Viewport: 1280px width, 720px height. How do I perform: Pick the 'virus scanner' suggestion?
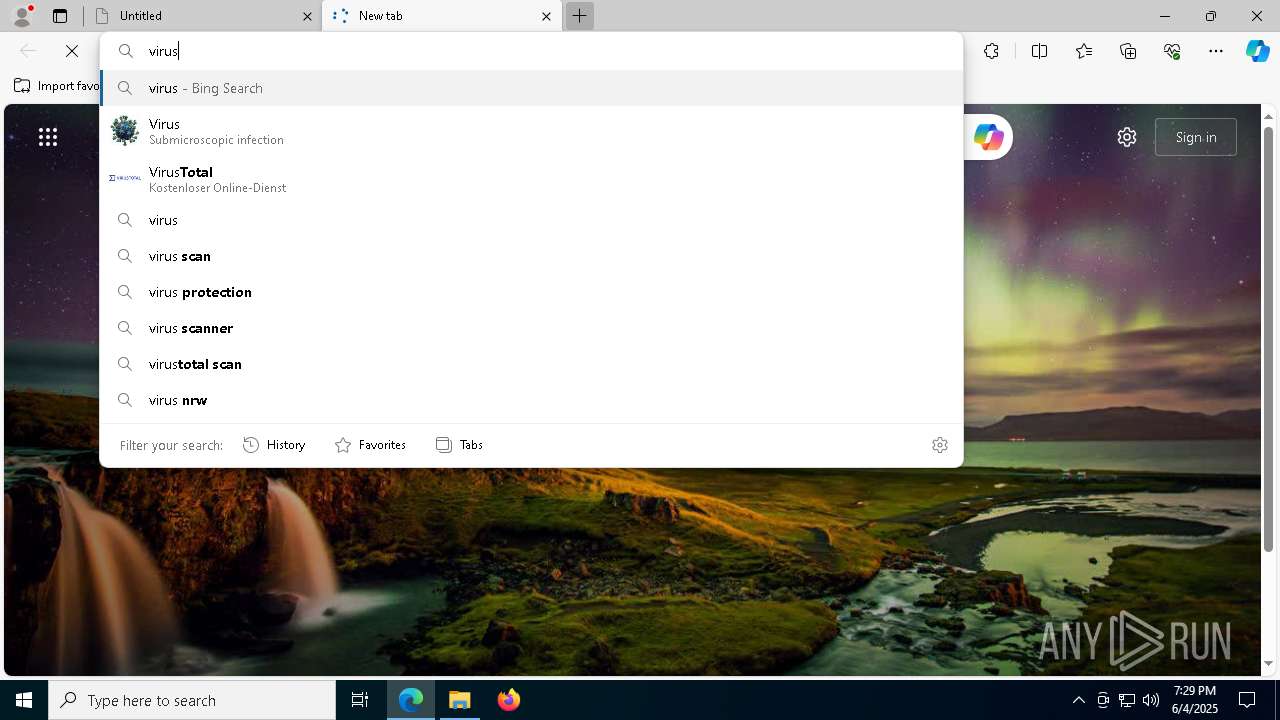[x=531, y=328]
